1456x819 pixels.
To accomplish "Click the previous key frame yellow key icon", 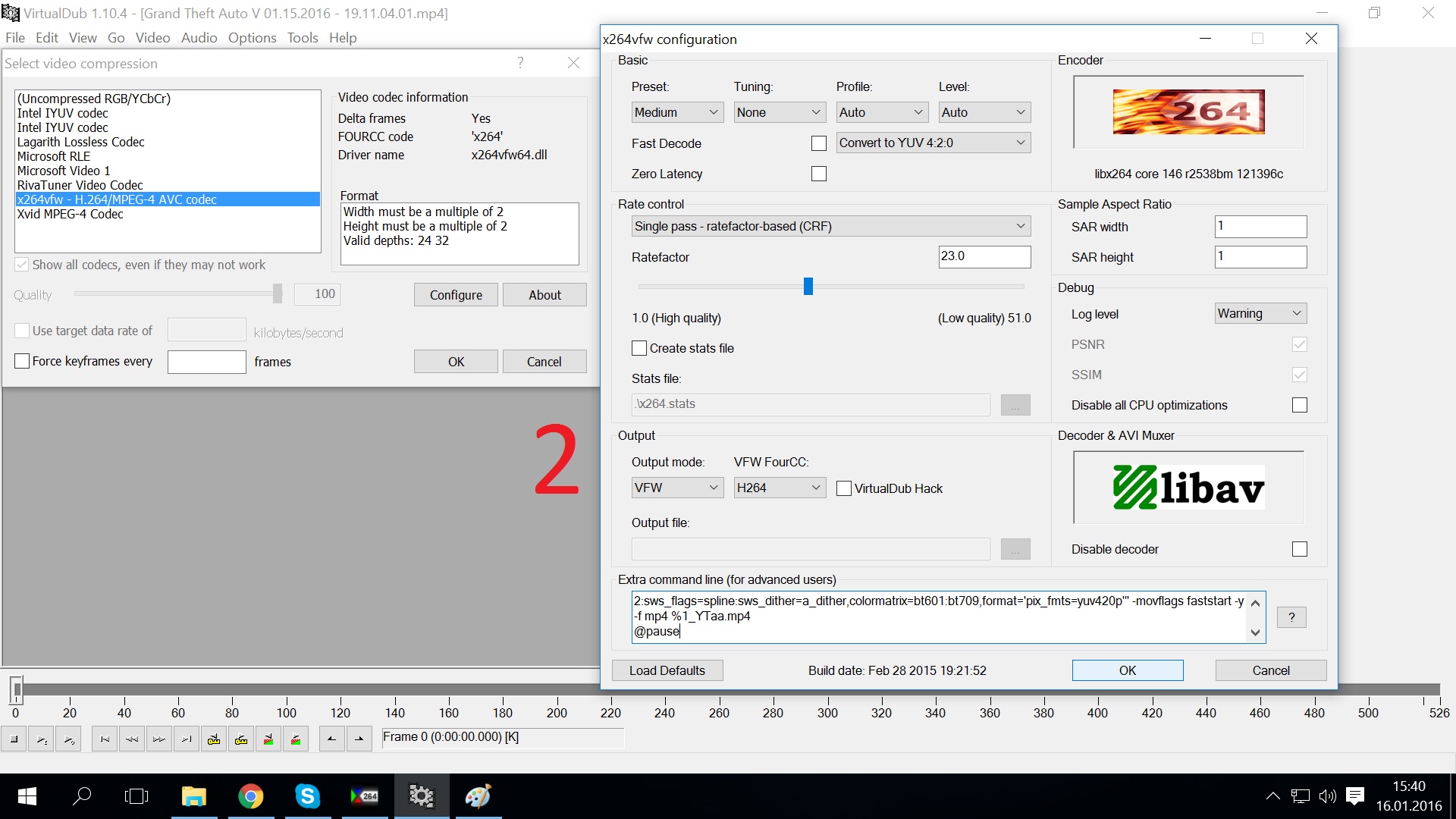I will click(214, 739).
